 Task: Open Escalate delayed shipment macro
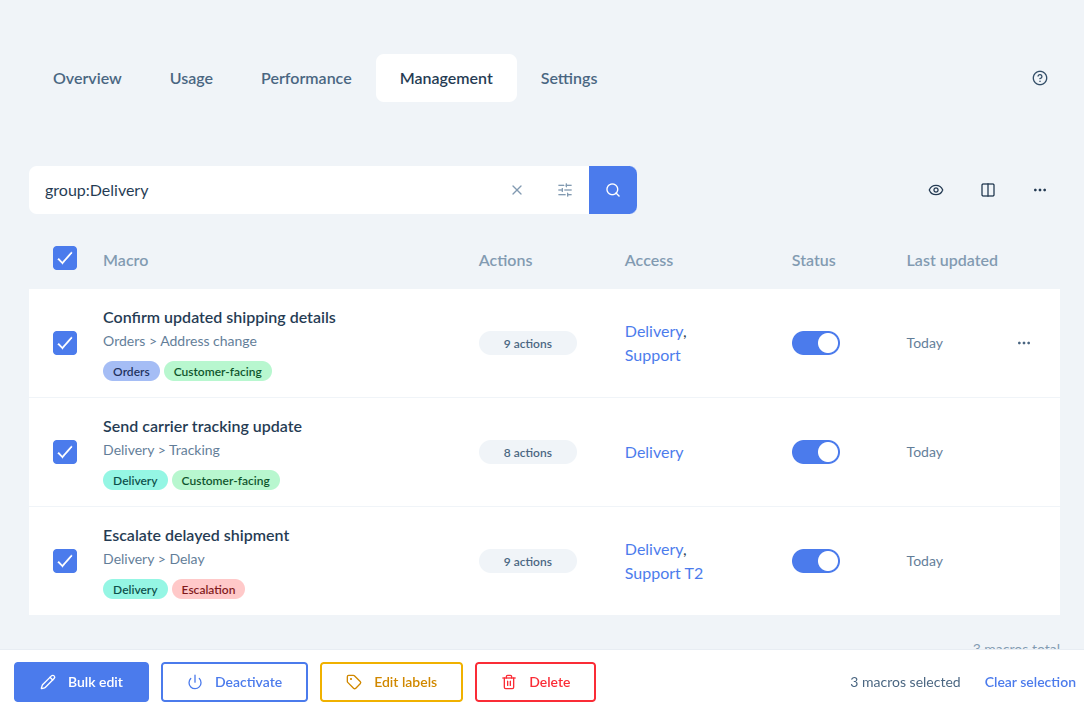point(196,535)
